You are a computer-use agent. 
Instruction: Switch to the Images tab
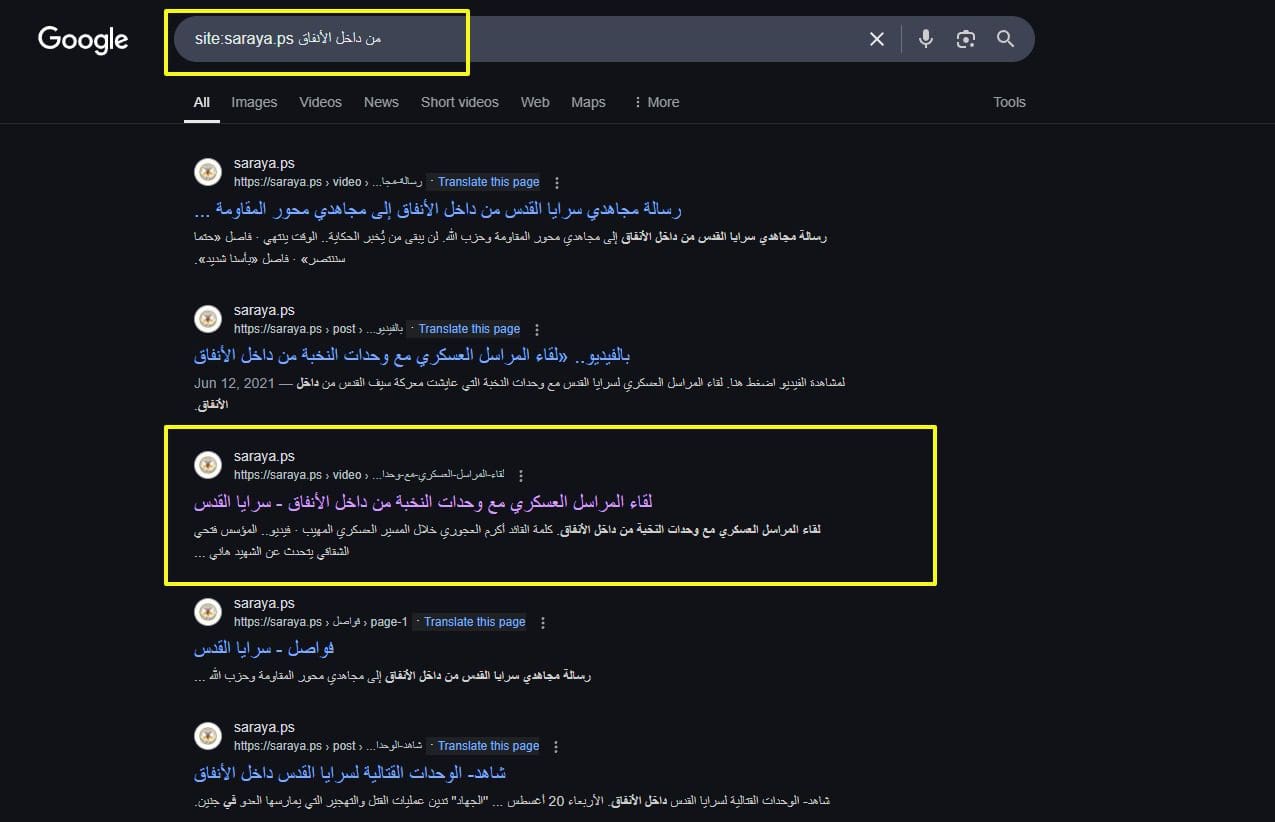tap(254, 102)
